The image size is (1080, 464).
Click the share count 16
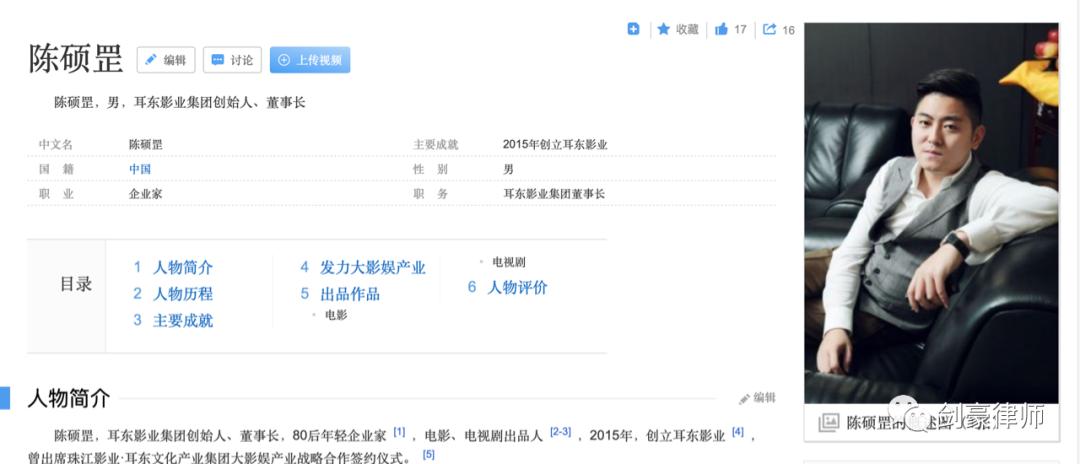pyautogui.click(x=789, y=30)
